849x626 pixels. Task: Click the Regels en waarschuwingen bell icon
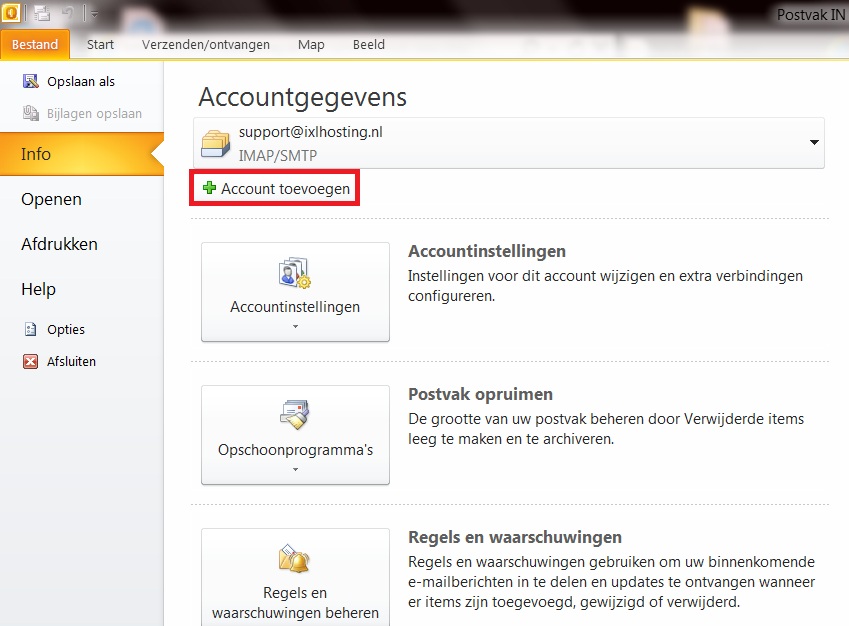pyautogui.click(x=294, y=558)
